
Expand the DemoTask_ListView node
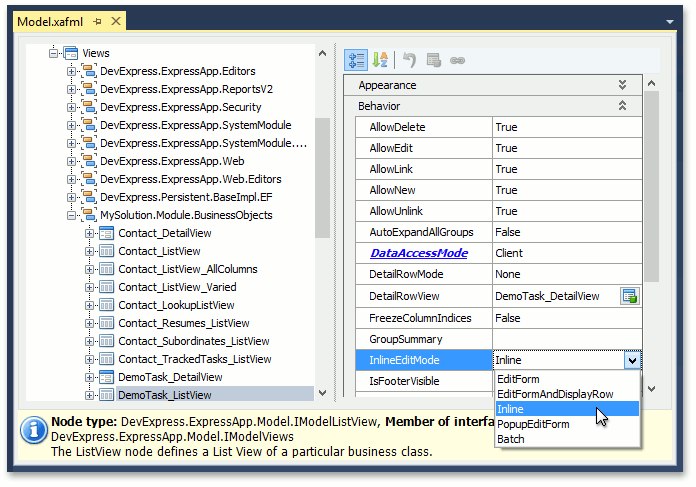[89, 395]
